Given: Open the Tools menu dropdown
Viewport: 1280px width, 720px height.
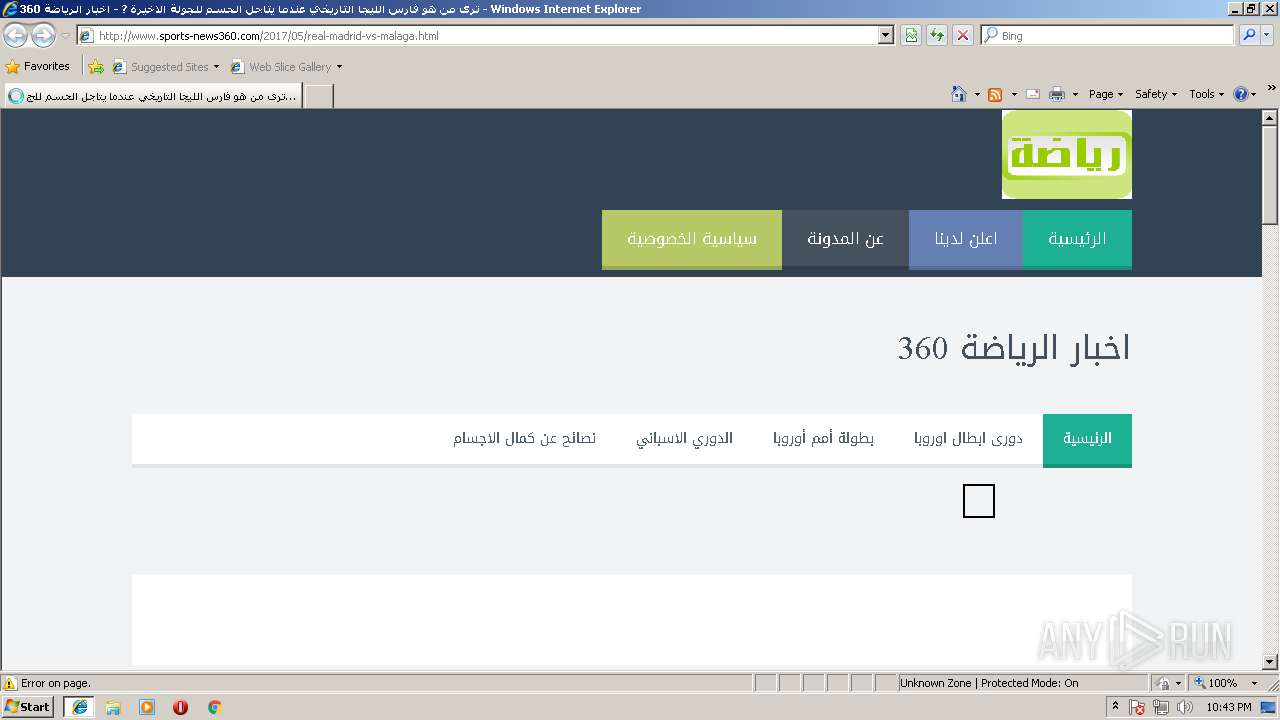Looking at the screenshot, I should (1207, 94).
